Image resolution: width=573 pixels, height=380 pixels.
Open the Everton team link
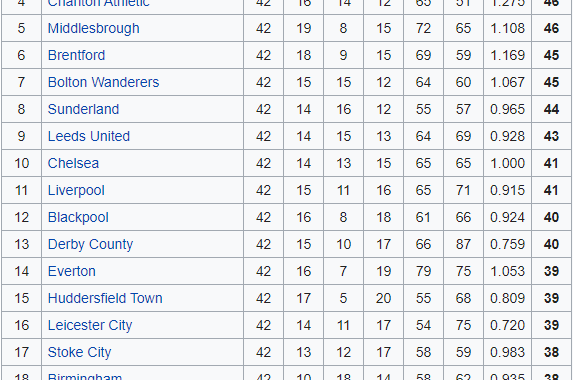[72, 271]
